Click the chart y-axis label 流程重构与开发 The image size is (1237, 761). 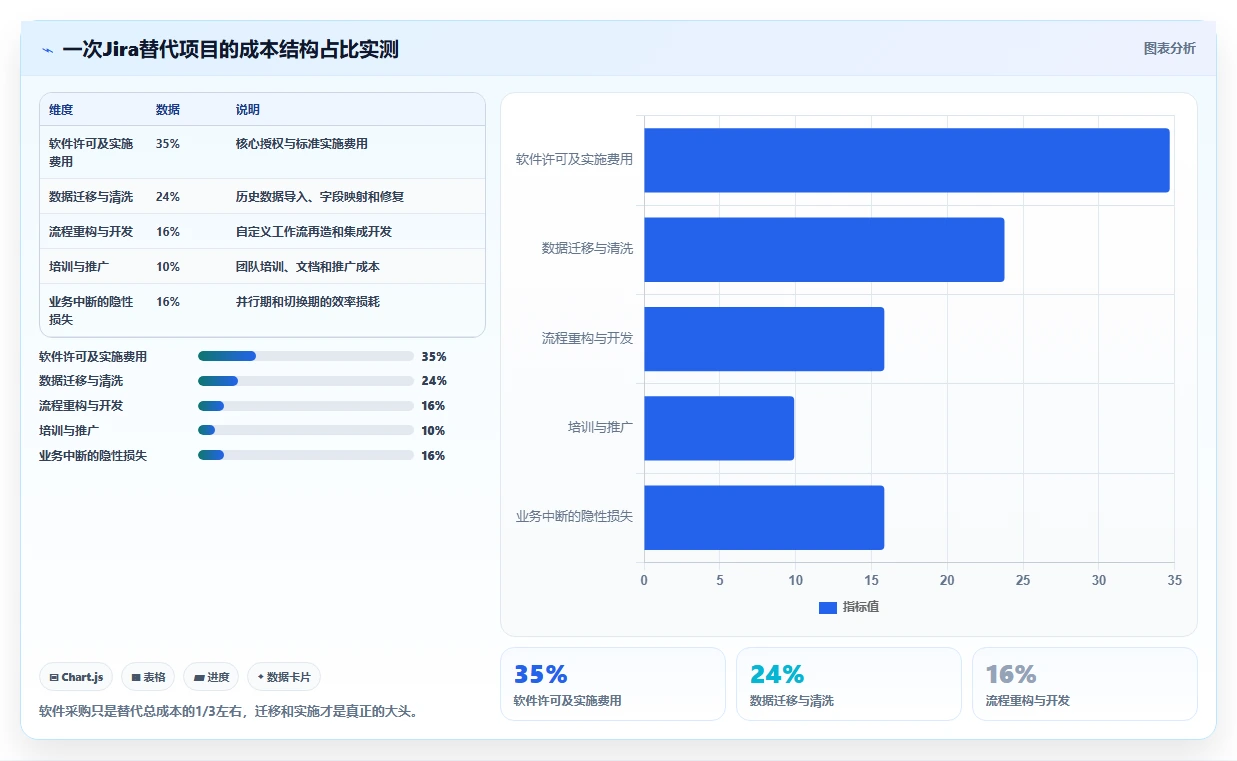(x=587, y=338)
